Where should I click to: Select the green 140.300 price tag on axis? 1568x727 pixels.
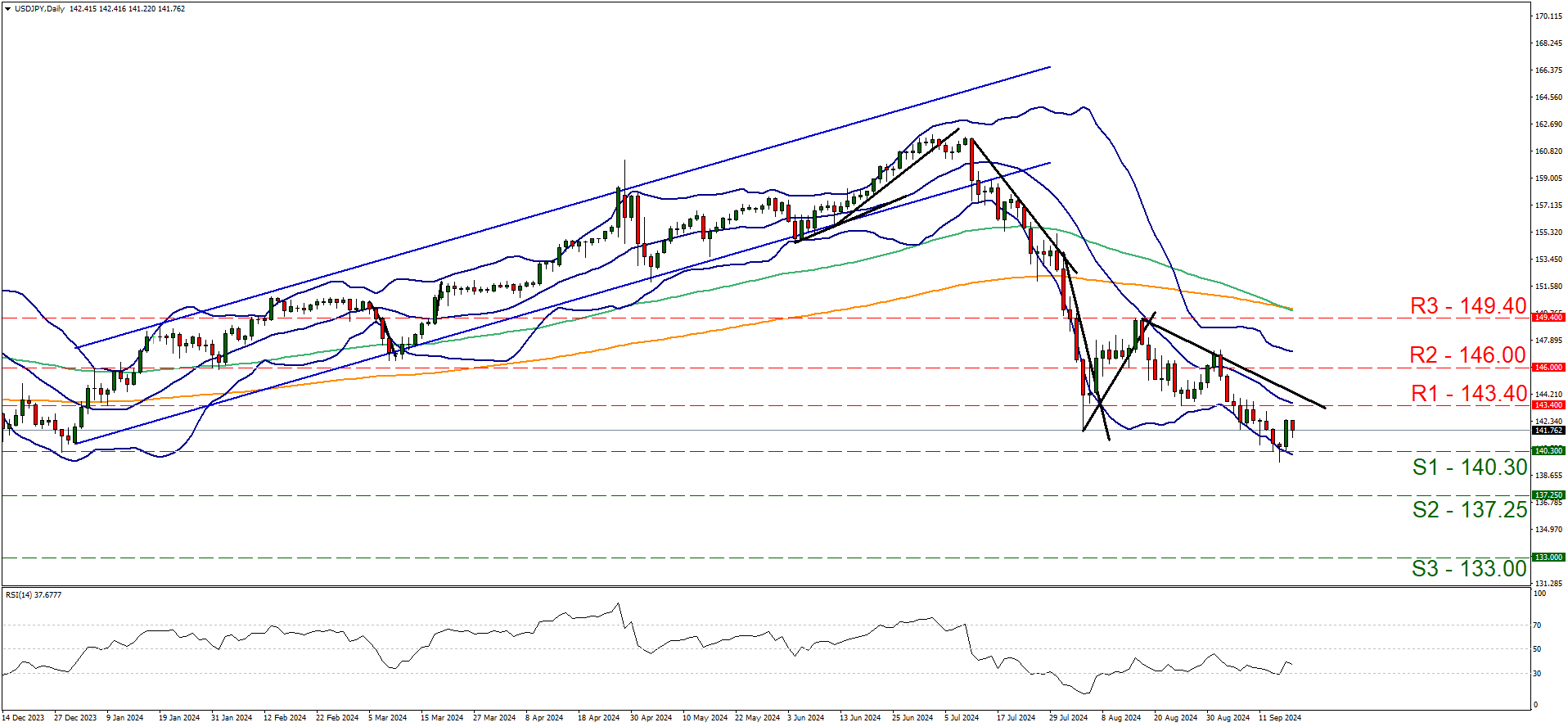pyautogui.click(x=1548, y=451)
